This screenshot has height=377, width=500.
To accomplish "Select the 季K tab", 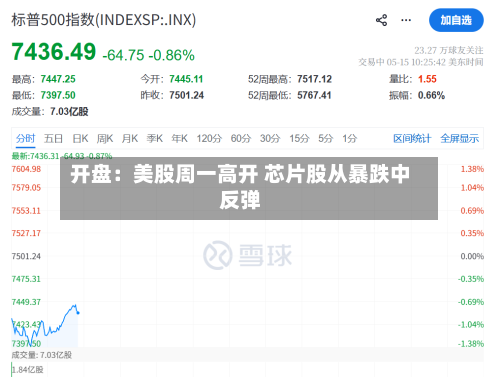I will click(x=155, y=138).
